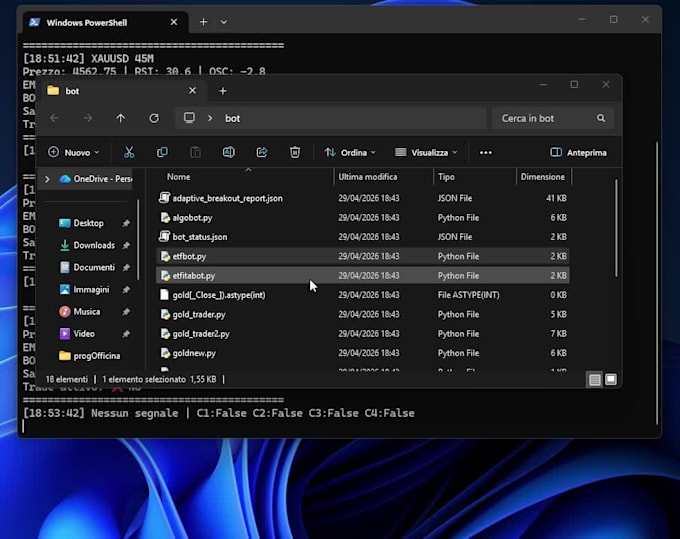Screen dimensions: 680x539
Task: Go back with the left arrow
Action: coord(54,118)
